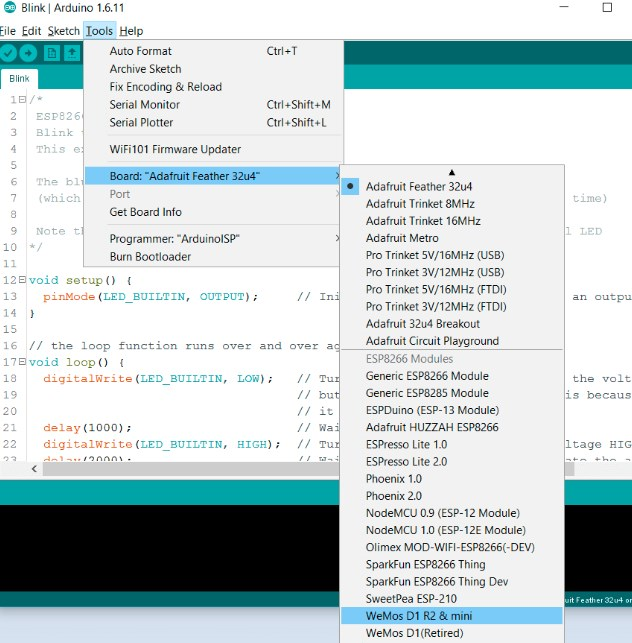Select Generic ESP8285 Module
The width and height of the screenshot is (632, 643).
(453, 393)
